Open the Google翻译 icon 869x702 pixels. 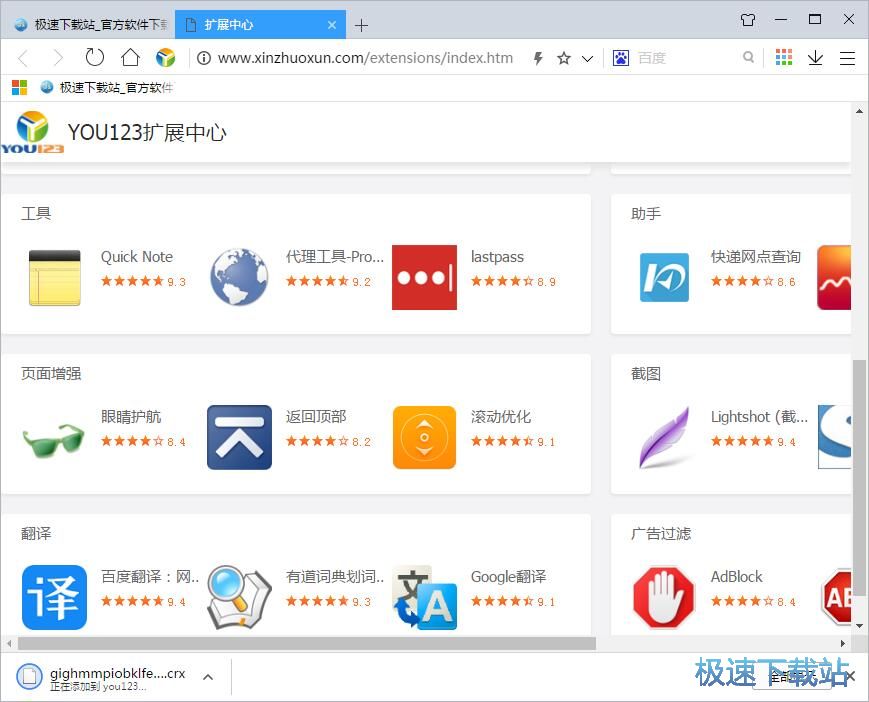pyautogui.click(x=425, y=597)
